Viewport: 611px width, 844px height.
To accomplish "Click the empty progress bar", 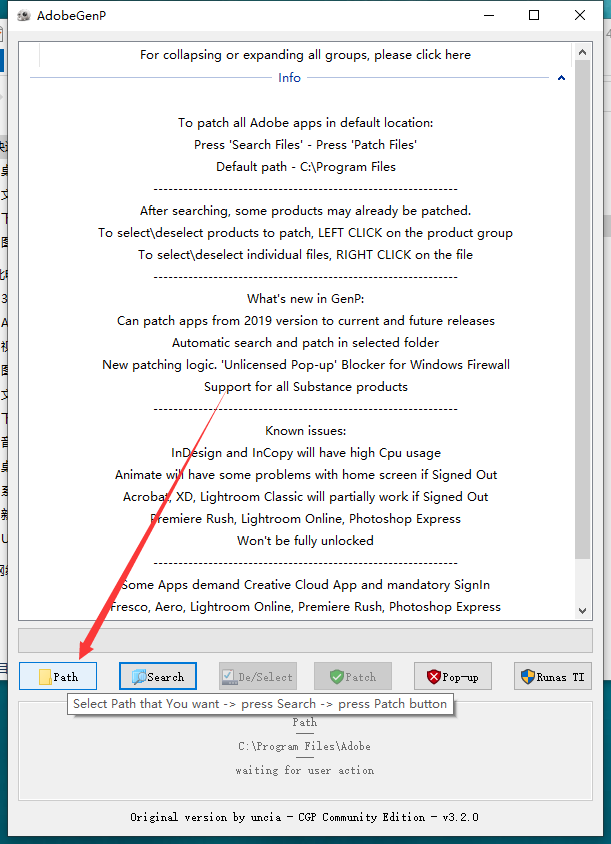I will click(x=305, y=641).
